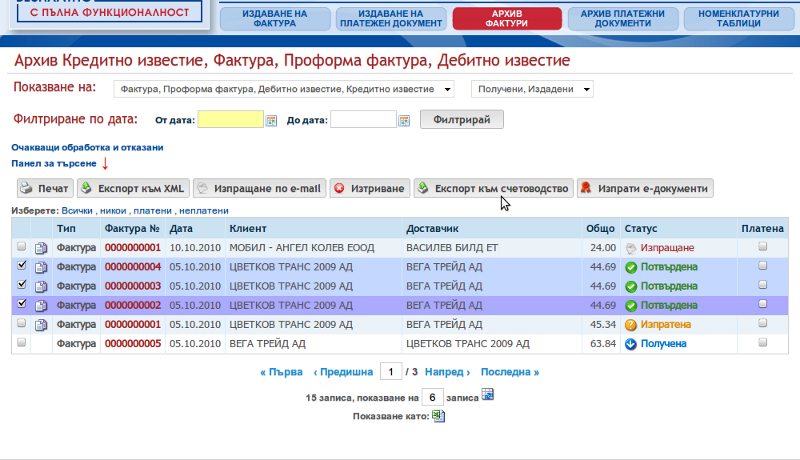Go to next page via Напред link
The image size is (800, 460).
point(440,372)
